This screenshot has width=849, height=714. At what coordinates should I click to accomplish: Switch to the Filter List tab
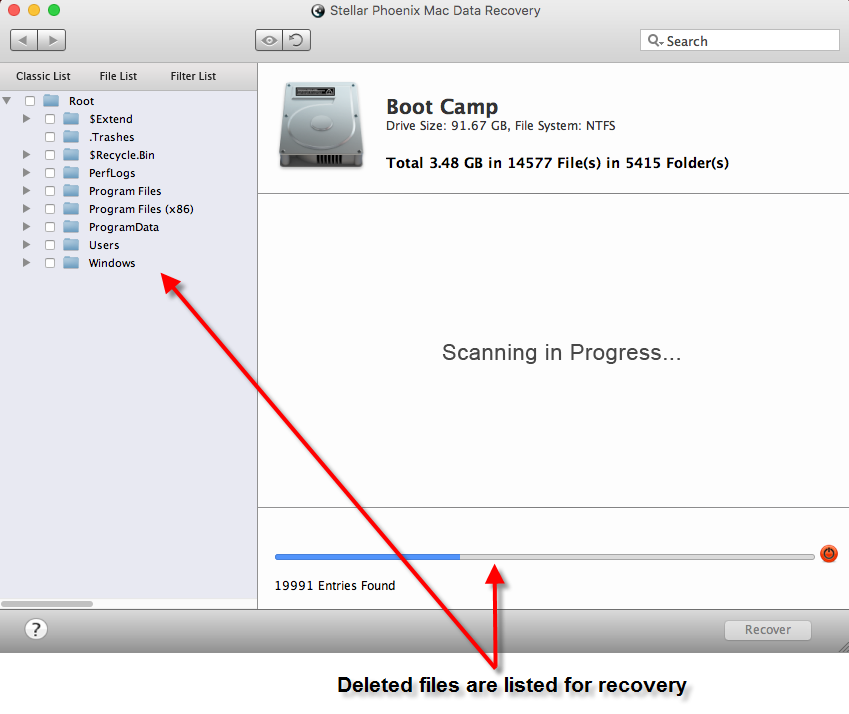click(193, 76)
